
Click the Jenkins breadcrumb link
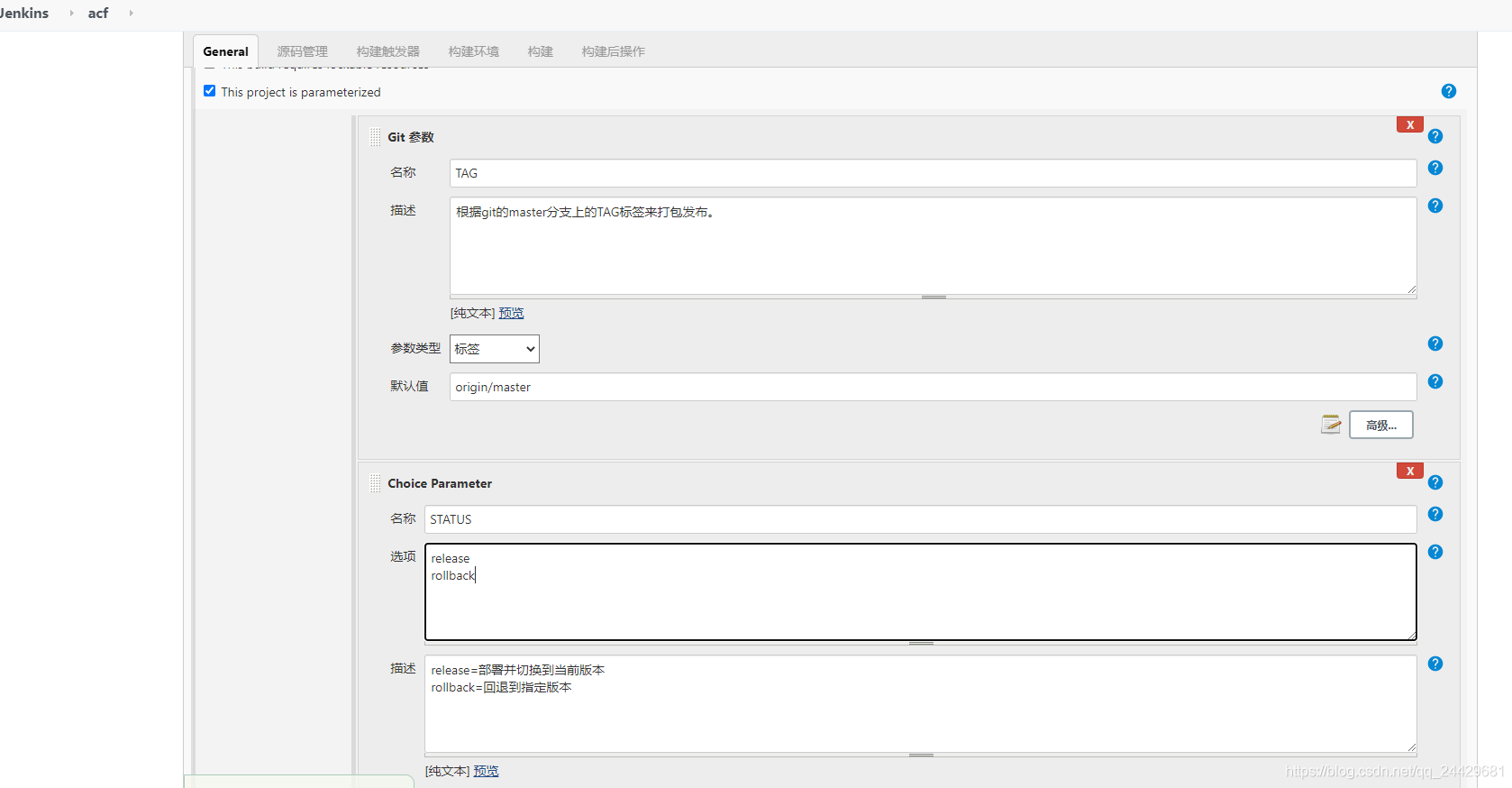[24, 13]
